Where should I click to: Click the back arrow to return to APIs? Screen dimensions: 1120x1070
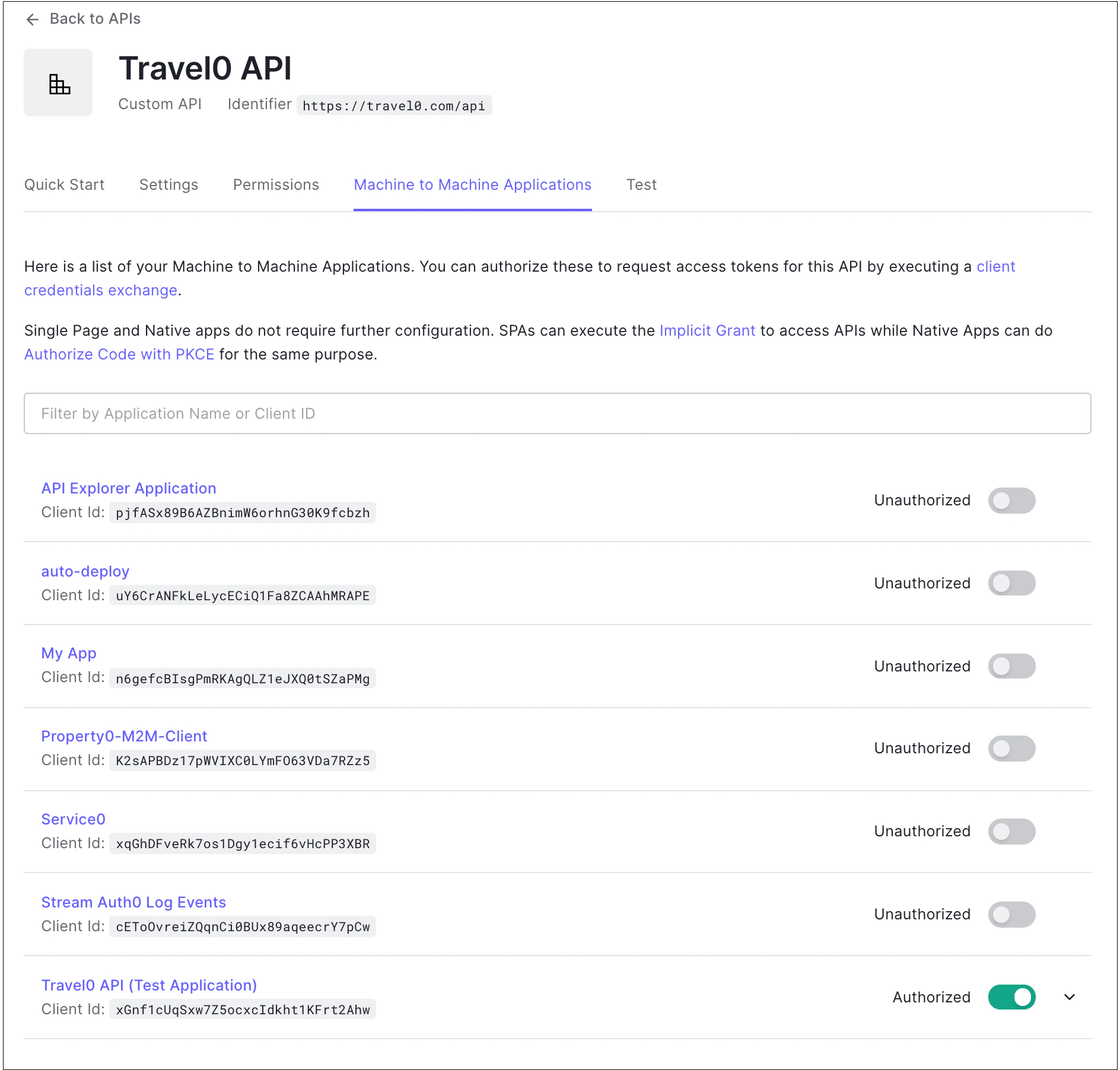point(33,19)
